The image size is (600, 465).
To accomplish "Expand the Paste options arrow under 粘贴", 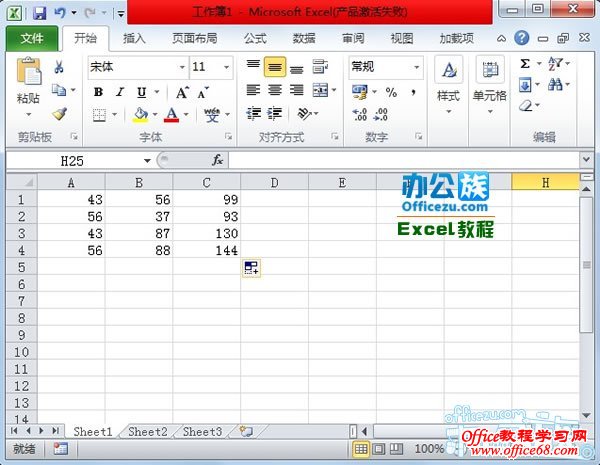I will 28,114.
